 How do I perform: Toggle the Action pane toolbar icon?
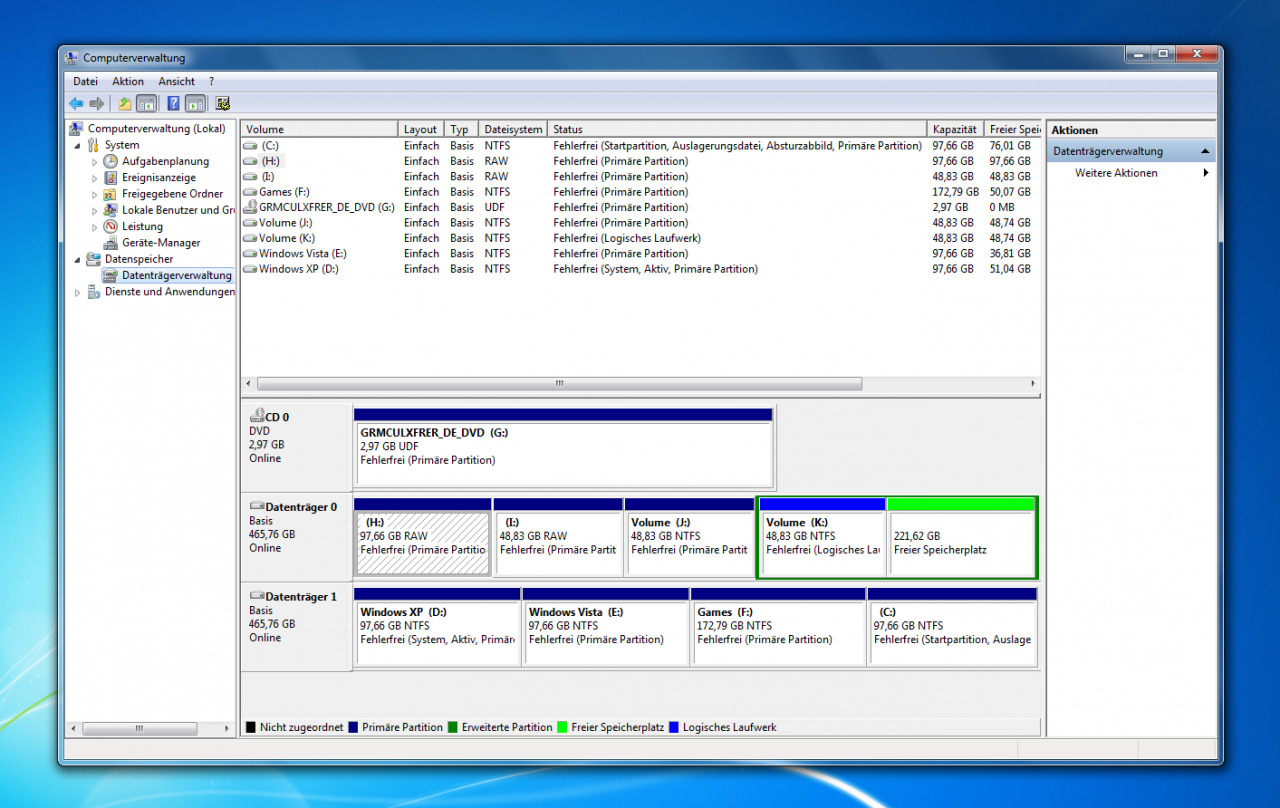196,103
